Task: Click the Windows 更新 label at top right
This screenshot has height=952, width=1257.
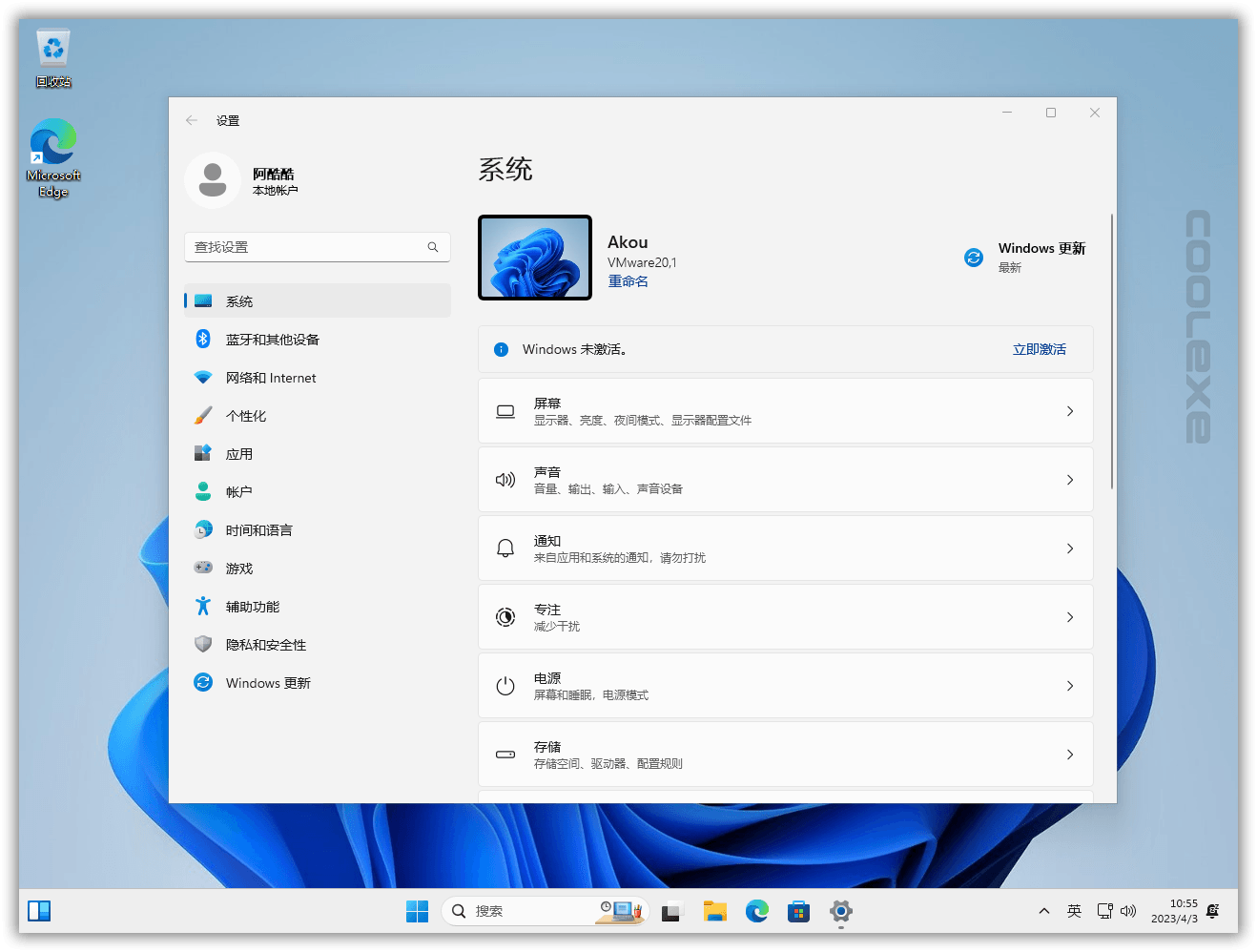Action: [x=1042, y=248]
